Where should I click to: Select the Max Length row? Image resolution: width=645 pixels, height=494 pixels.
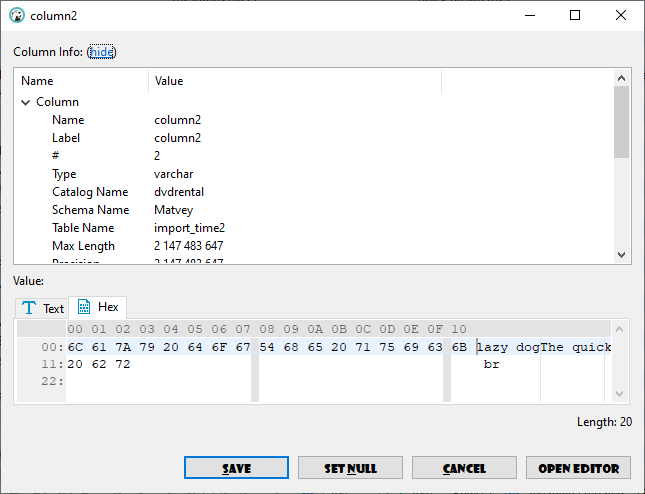click(x=314, y=246)
